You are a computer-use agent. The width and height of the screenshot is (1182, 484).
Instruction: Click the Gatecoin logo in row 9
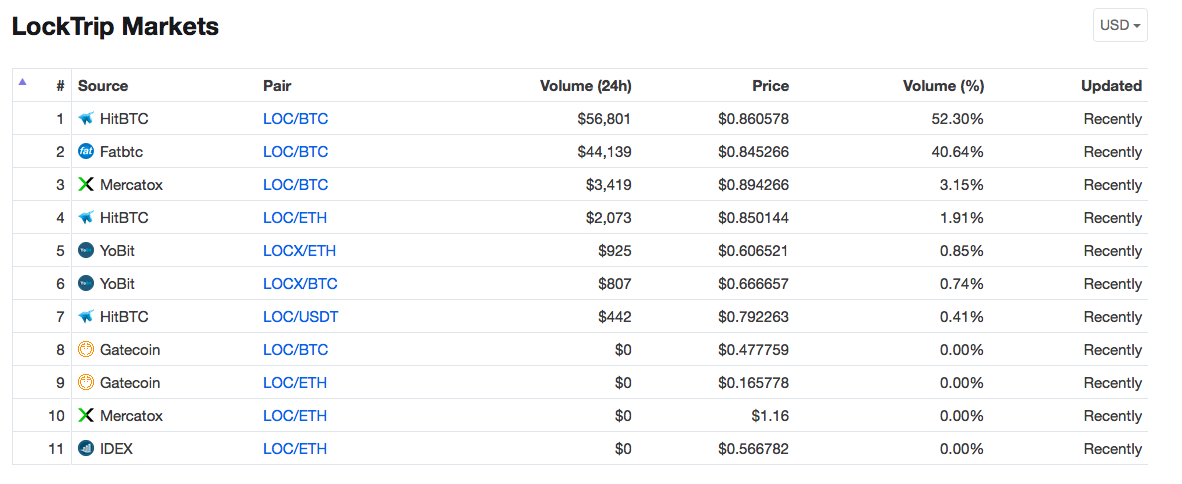pos(86,383)
